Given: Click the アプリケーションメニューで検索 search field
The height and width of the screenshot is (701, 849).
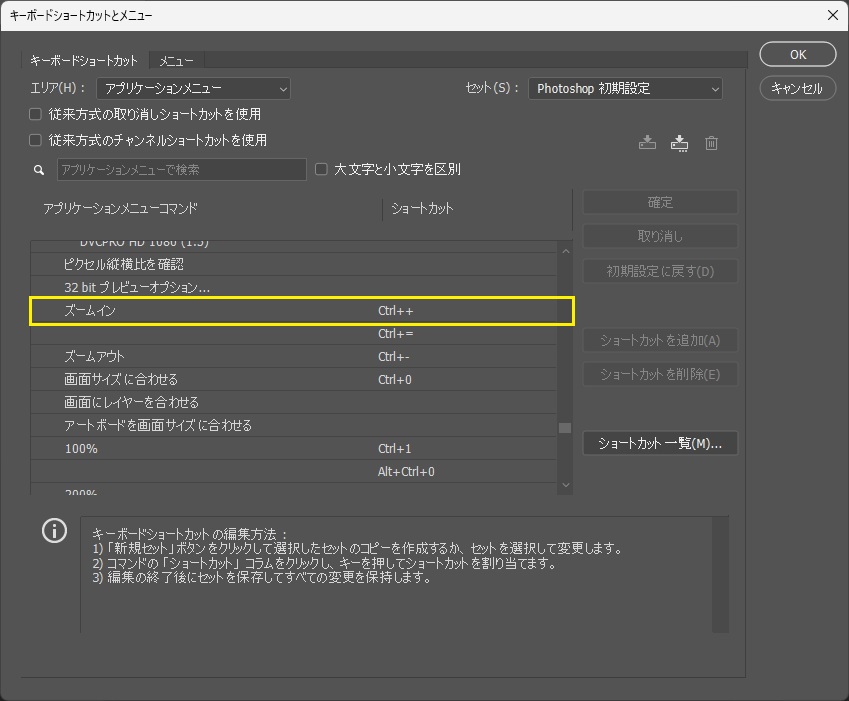Looking at the screenshot, I should tap(181, 170).
